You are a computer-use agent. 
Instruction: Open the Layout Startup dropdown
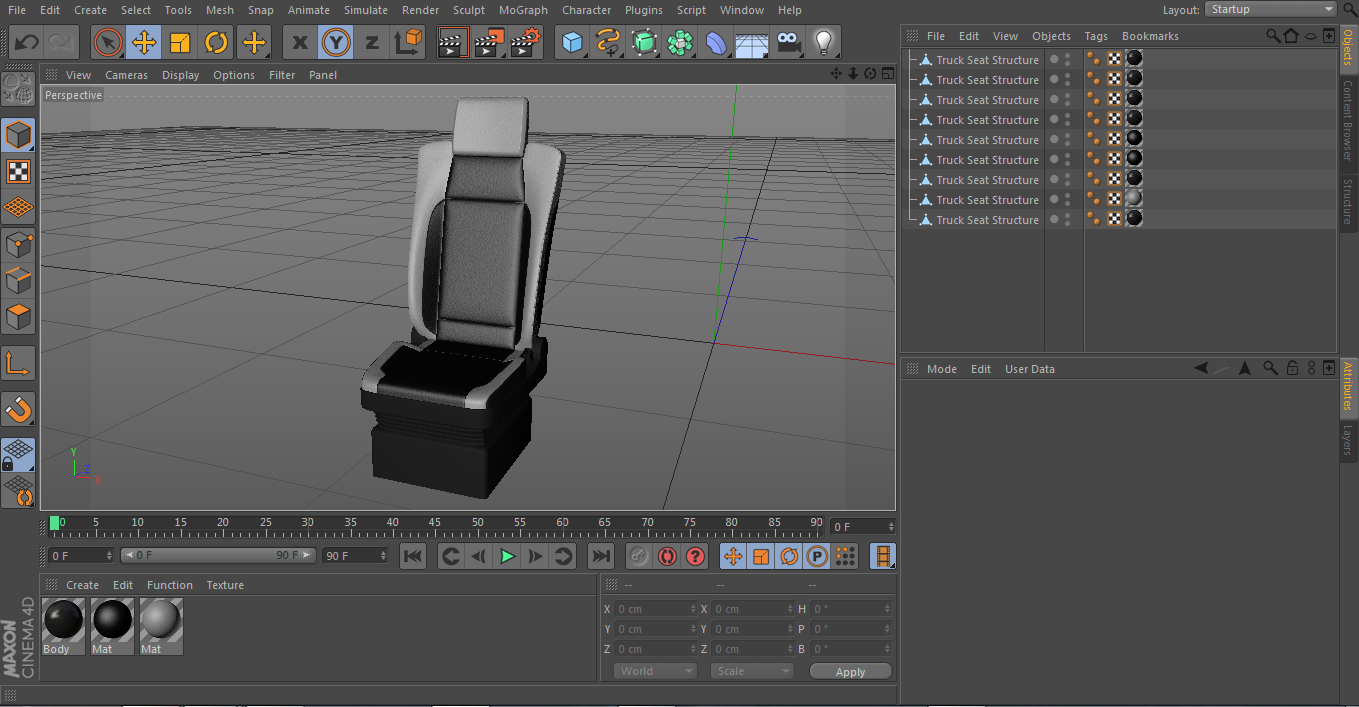[x=1270, y=9]
